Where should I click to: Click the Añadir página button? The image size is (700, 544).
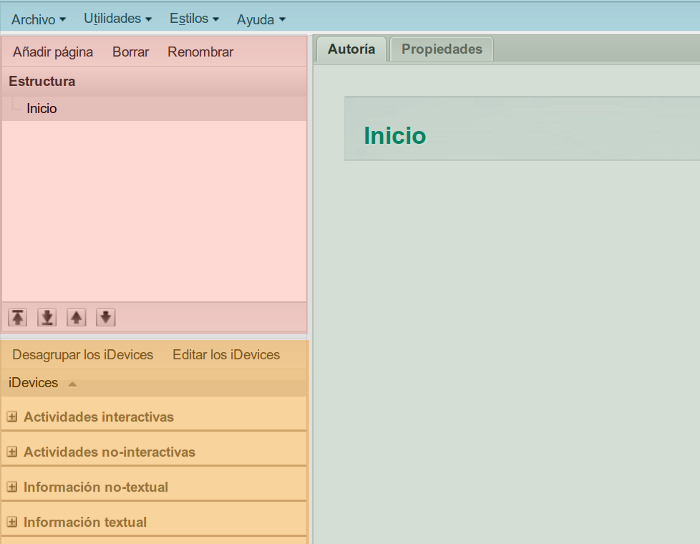point(53,52)
